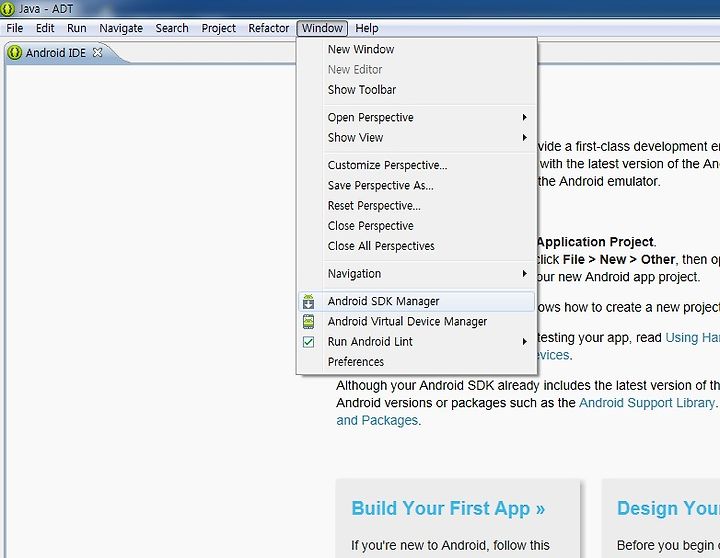This screenshot has height=558, width=720.
Task: Expand the Run Android Lint submenu arrow
Action: (524, 342)
